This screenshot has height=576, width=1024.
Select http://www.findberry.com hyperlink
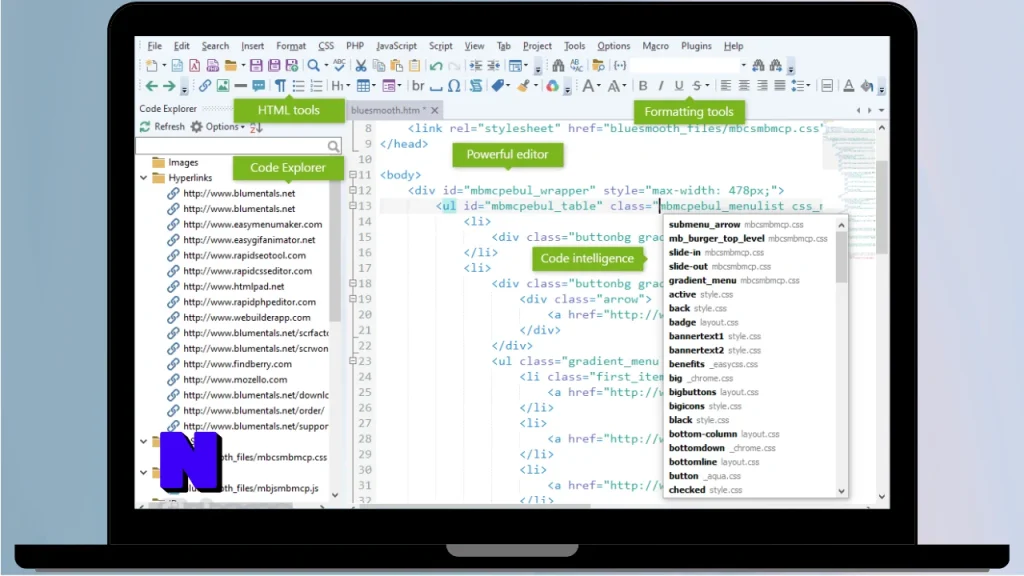pyautogui.click(x=237, y=364)
